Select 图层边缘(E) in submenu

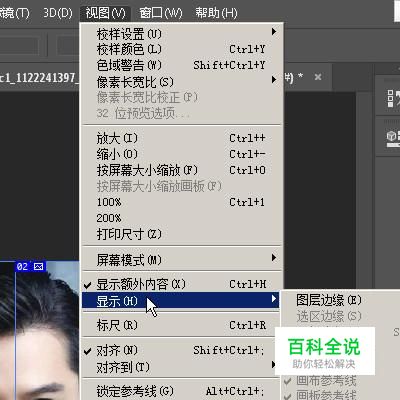click(340, 300)
